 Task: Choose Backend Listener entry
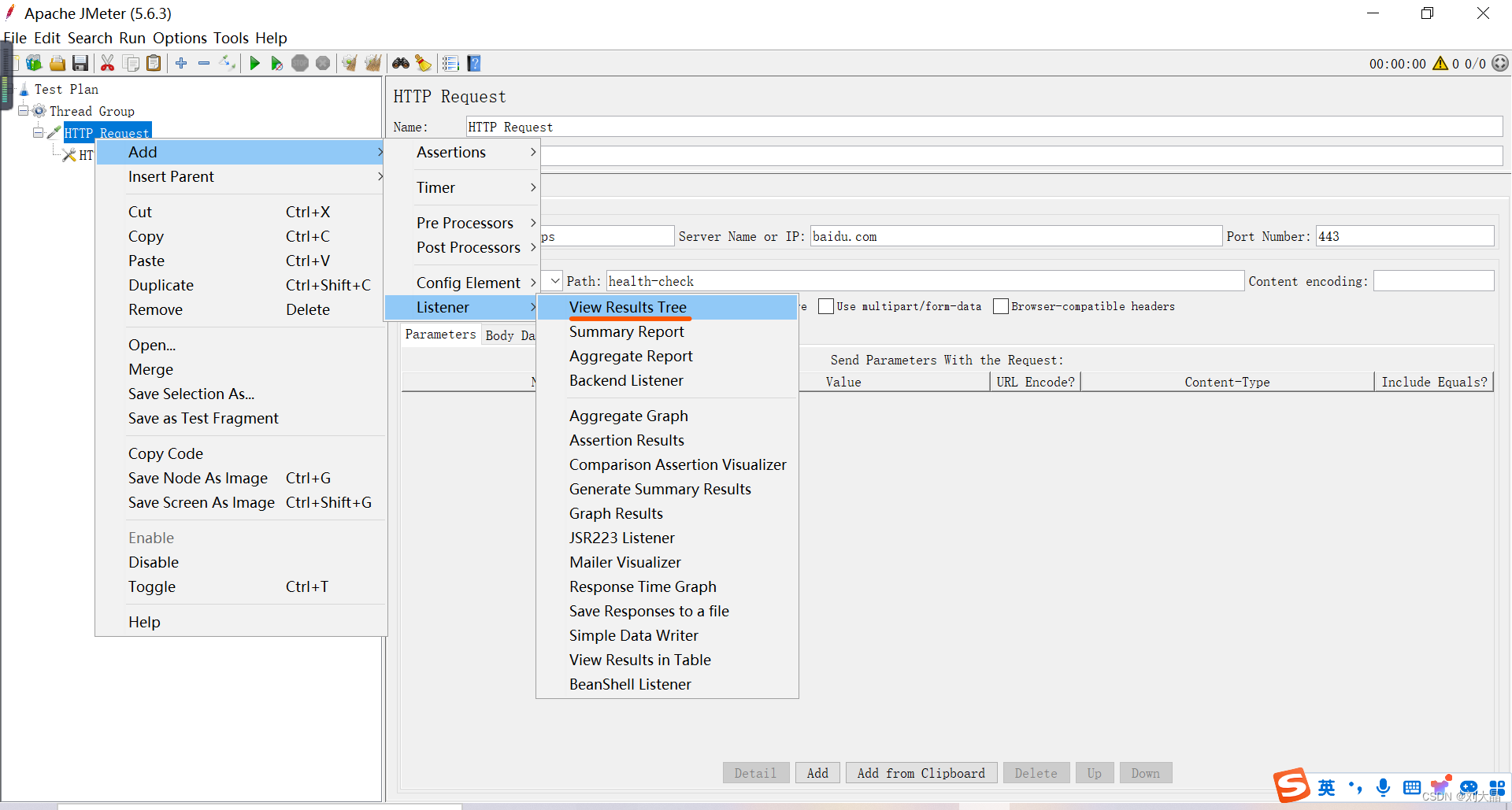click(667, 380)
